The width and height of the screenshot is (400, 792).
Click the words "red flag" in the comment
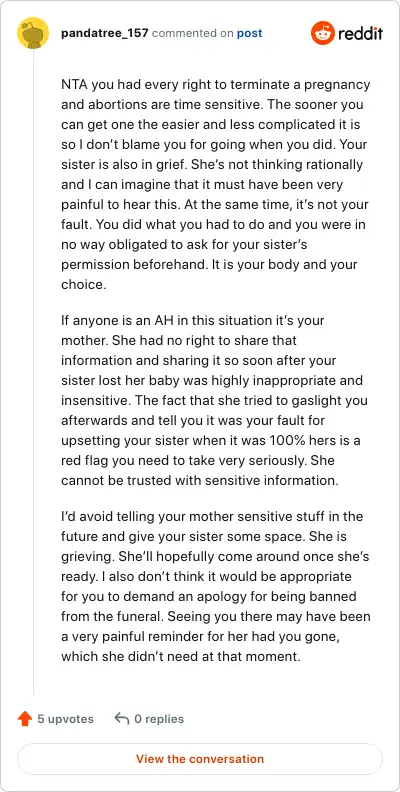83,461
